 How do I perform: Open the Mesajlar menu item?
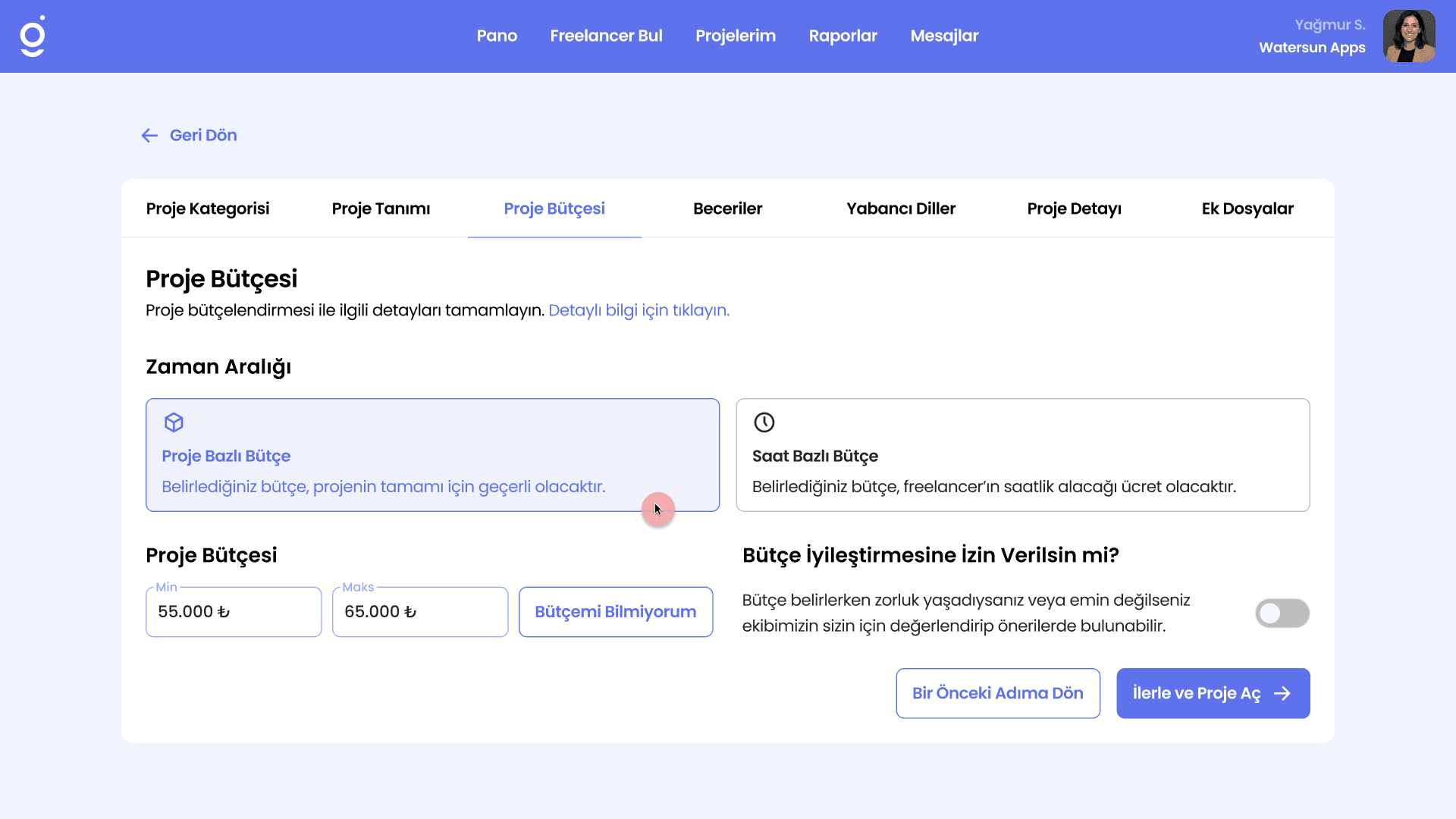[944, 36]
